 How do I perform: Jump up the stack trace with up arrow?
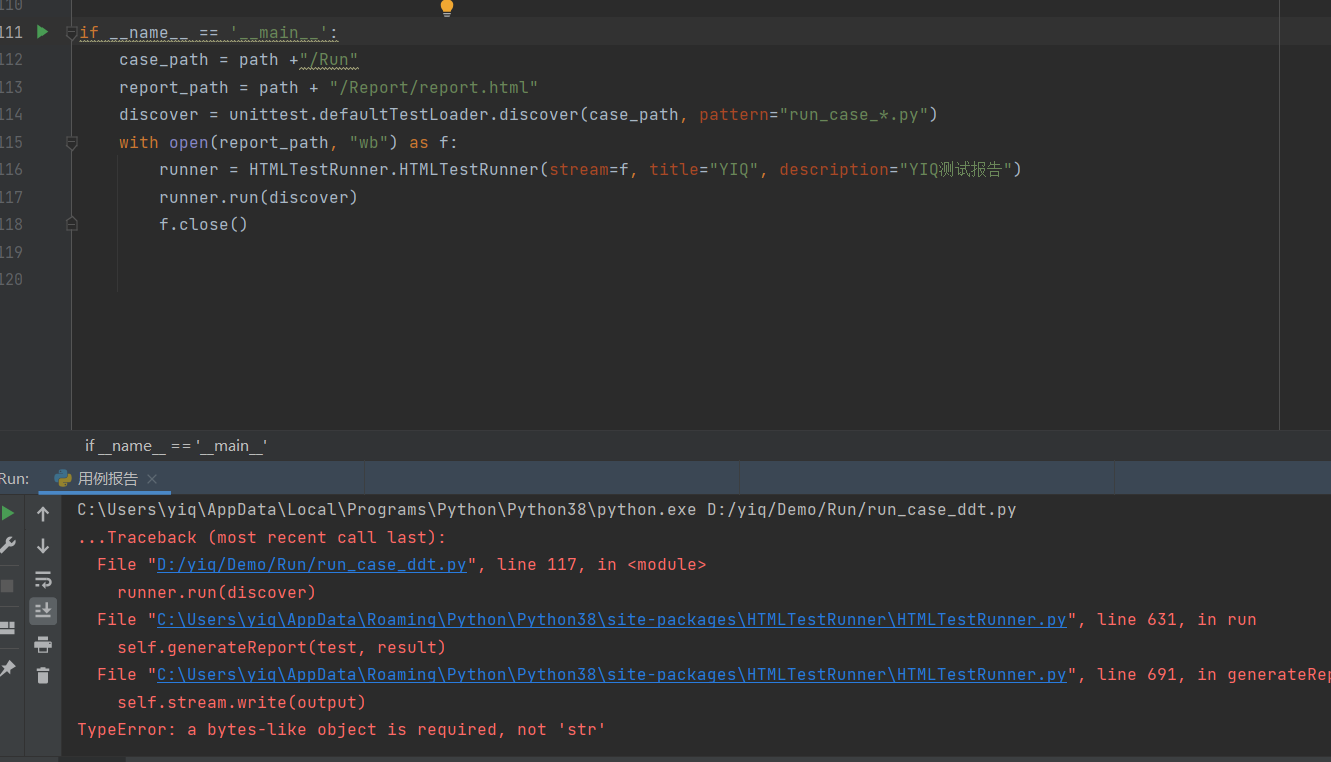click(43, 514)
